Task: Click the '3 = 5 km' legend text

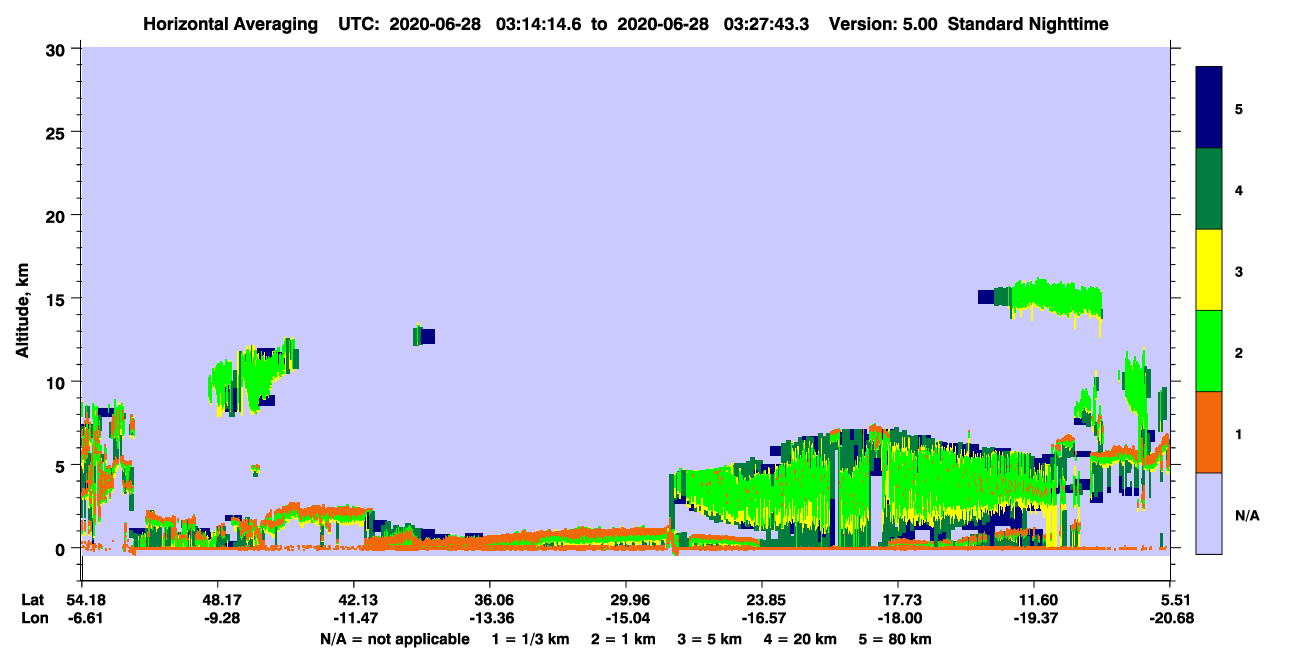Action: point(709,639)
